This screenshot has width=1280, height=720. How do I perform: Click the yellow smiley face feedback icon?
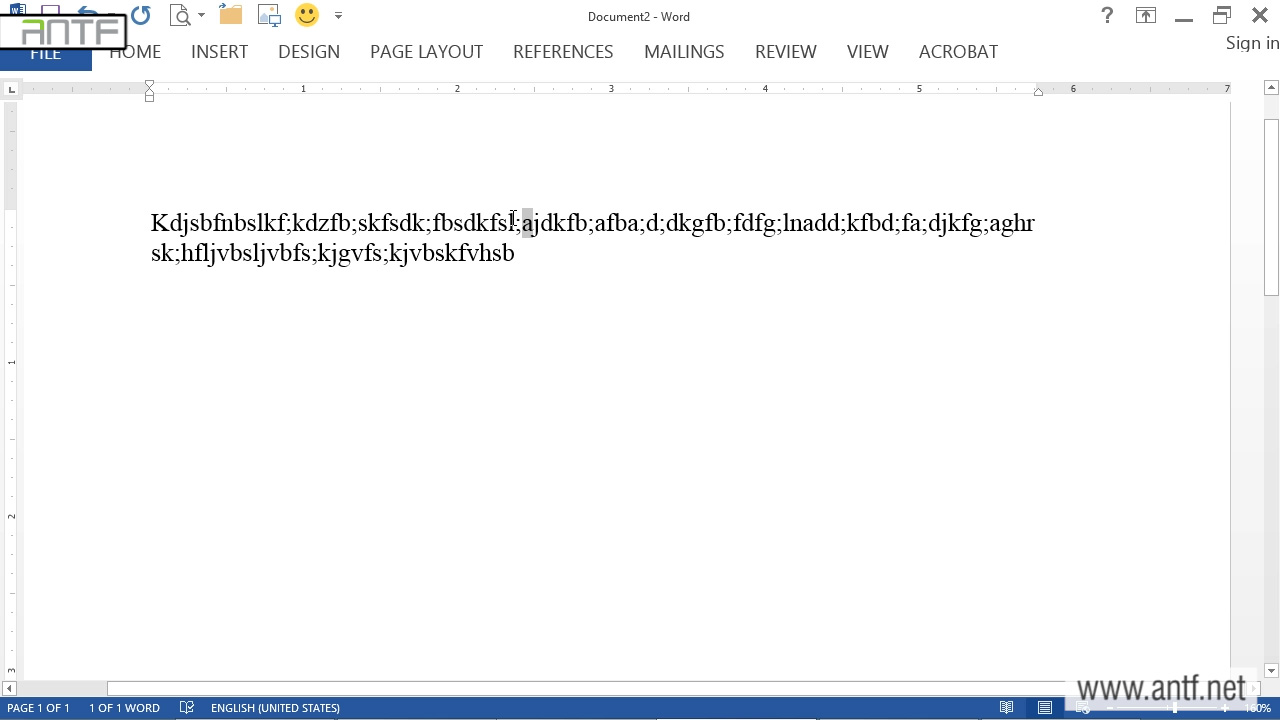coord(307,16)
